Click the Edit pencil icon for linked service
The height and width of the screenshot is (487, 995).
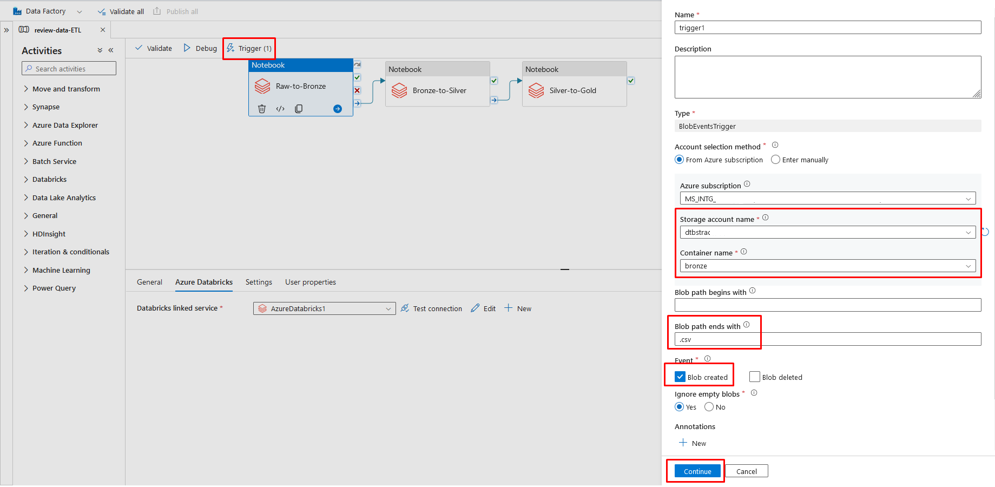pos(475,309)
